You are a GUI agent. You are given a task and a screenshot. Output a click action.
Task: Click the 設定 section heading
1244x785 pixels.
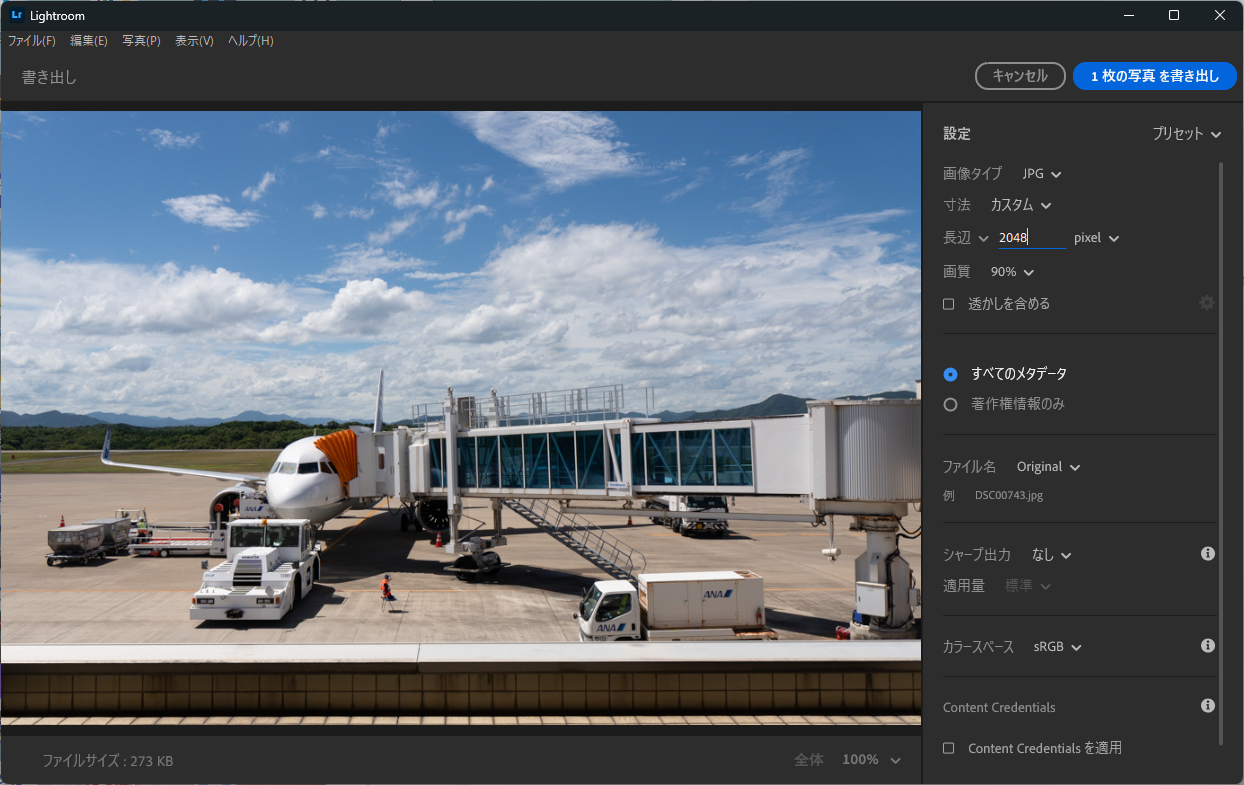pos(957,134)
